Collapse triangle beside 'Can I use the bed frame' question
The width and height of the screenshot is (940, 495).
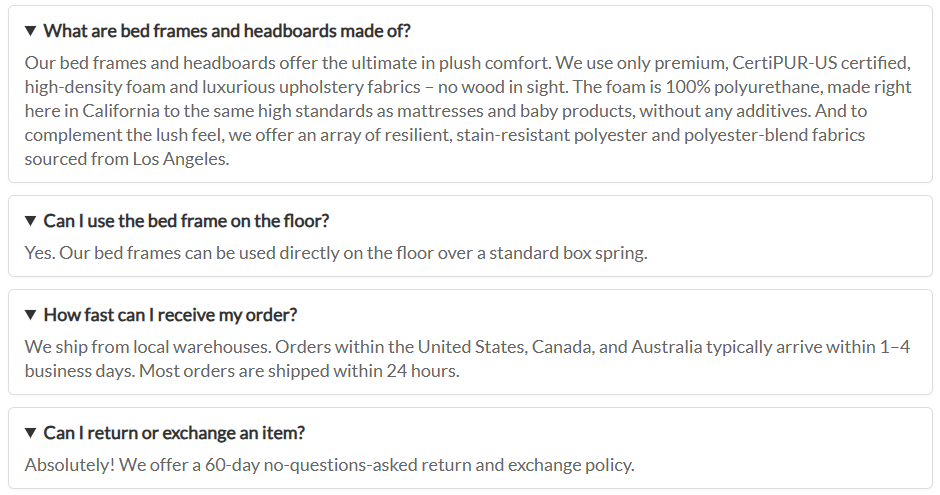(31, 221)
